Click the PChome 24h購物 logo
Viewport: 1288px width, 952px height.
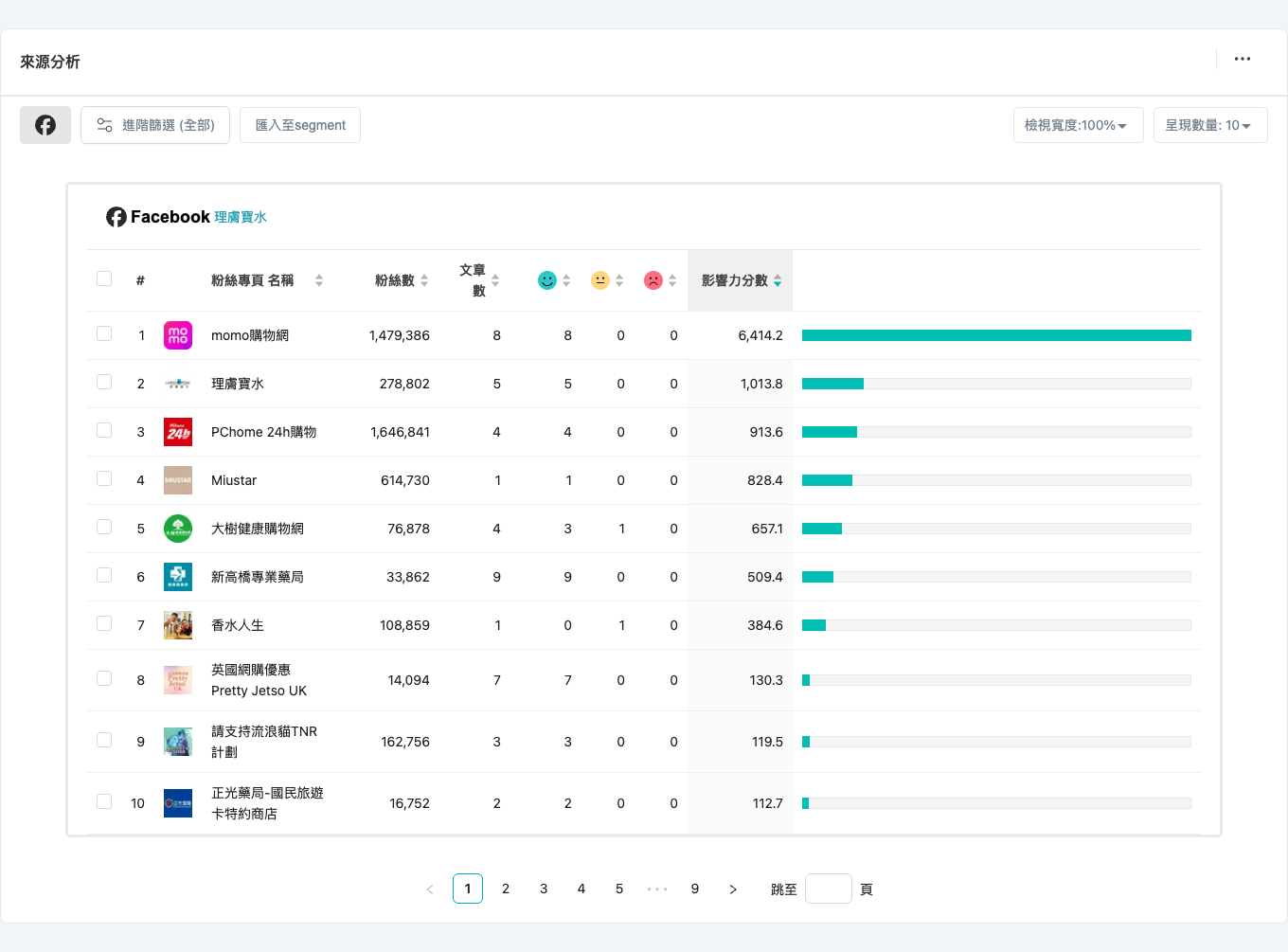click(x=178, y=432)
